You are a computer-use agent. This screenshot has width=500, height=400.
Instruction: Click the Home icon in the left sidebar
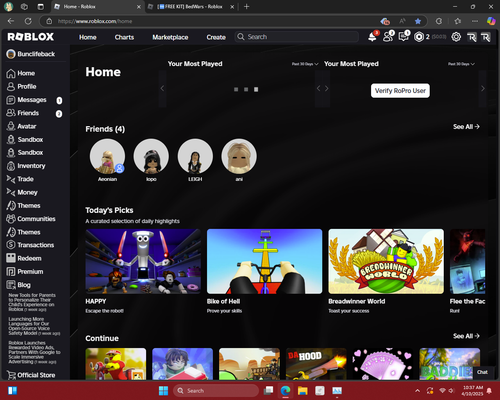pos(11,73)
